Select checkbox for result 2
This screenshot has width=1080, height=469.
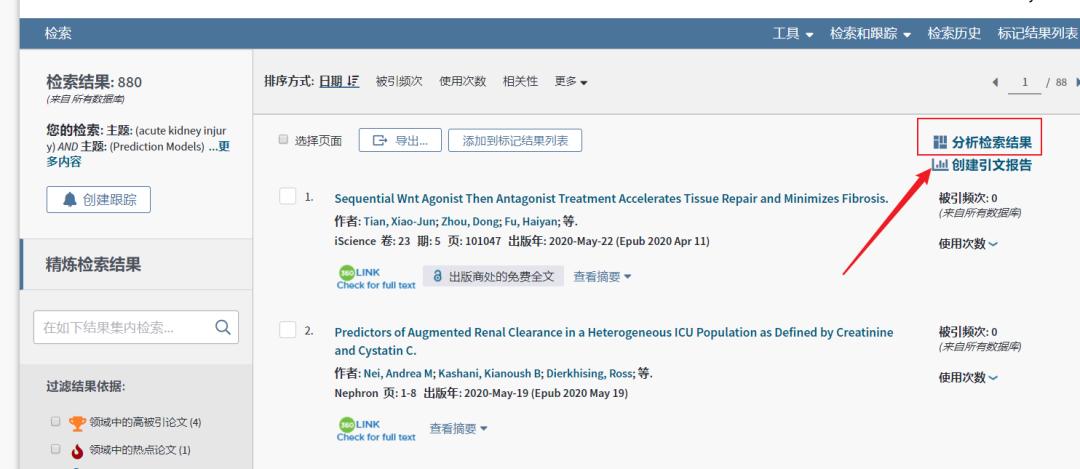(x=287, y=330)
